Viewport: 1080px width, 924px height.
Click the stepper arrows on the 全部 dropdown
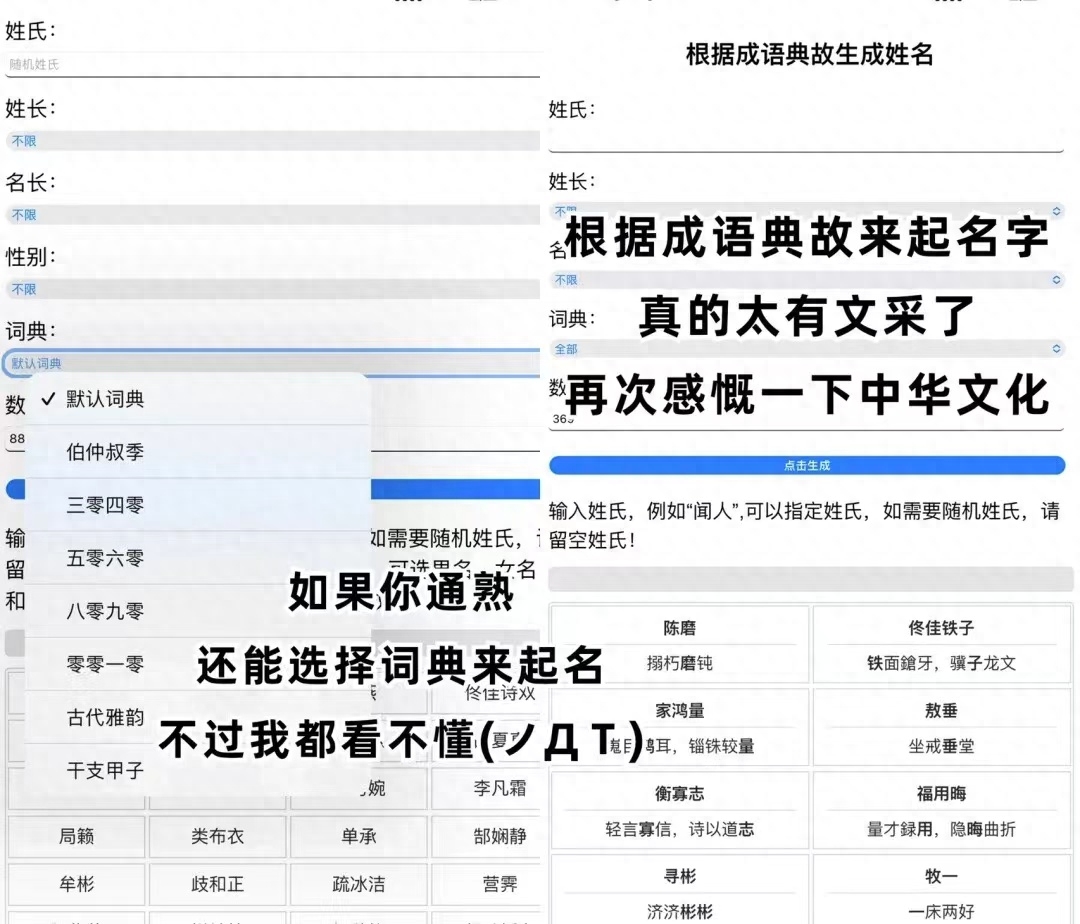pyautogui.click(x=1056, y=349)
